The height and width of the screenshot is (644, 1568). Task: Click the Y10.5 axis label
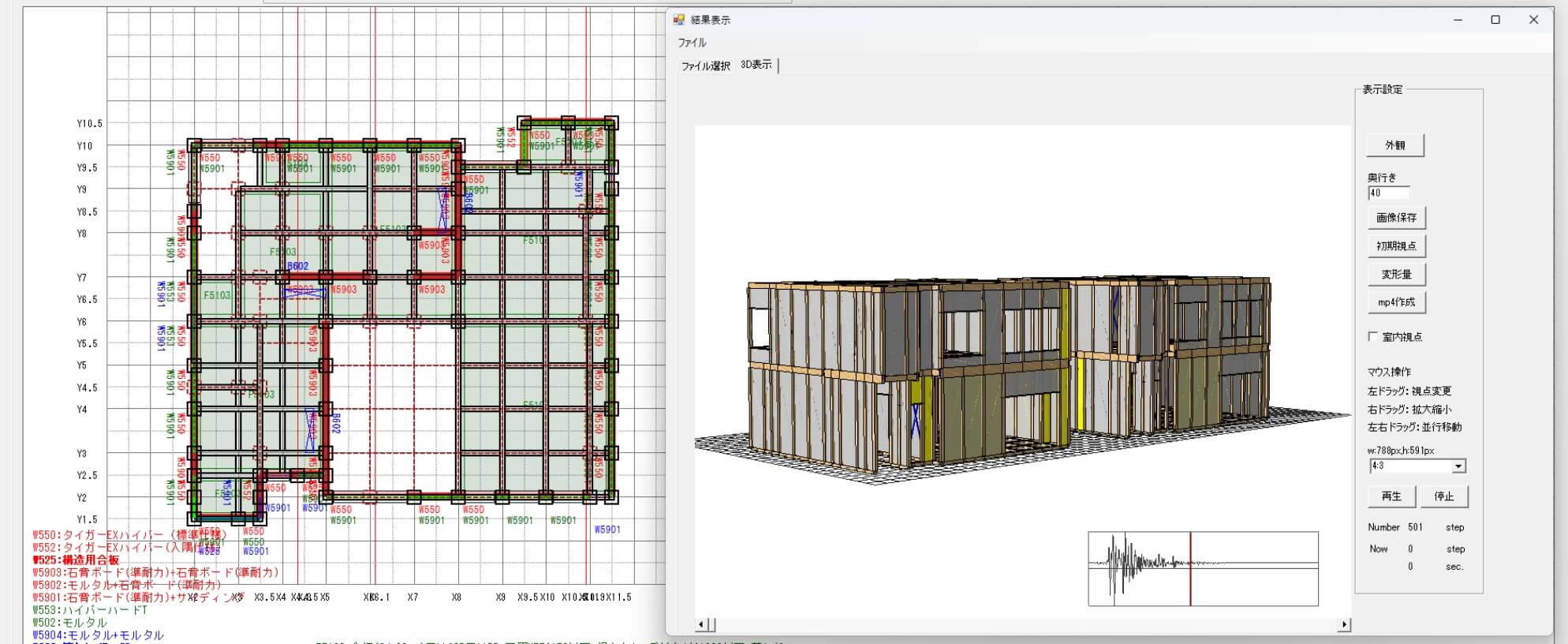pos(89,124)
